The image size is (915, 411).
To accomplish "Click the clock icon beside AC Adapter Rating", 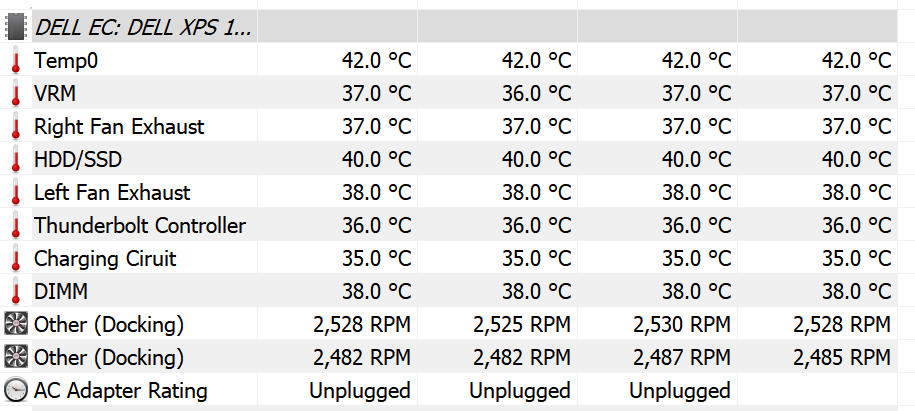I will pyautogui.click(x=16, y=390).
